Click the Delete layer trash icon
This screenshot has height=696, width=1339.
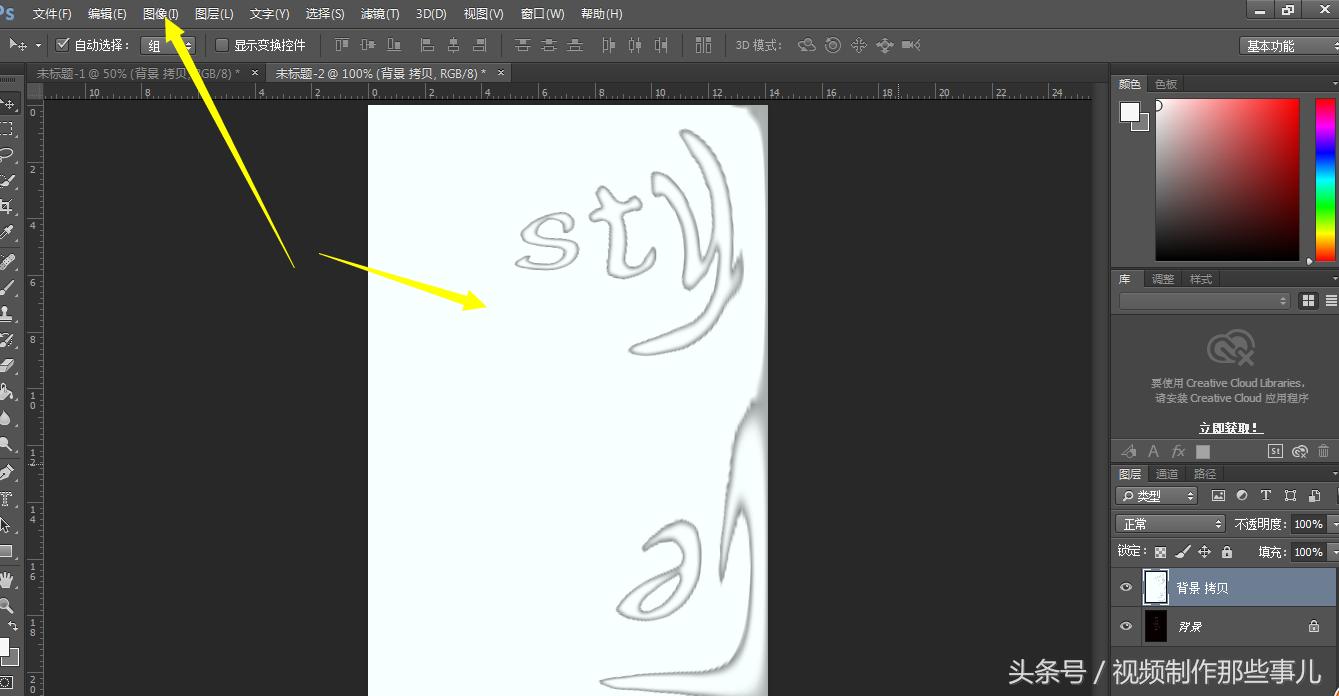pyautogui.click(x=1322, y=451)
